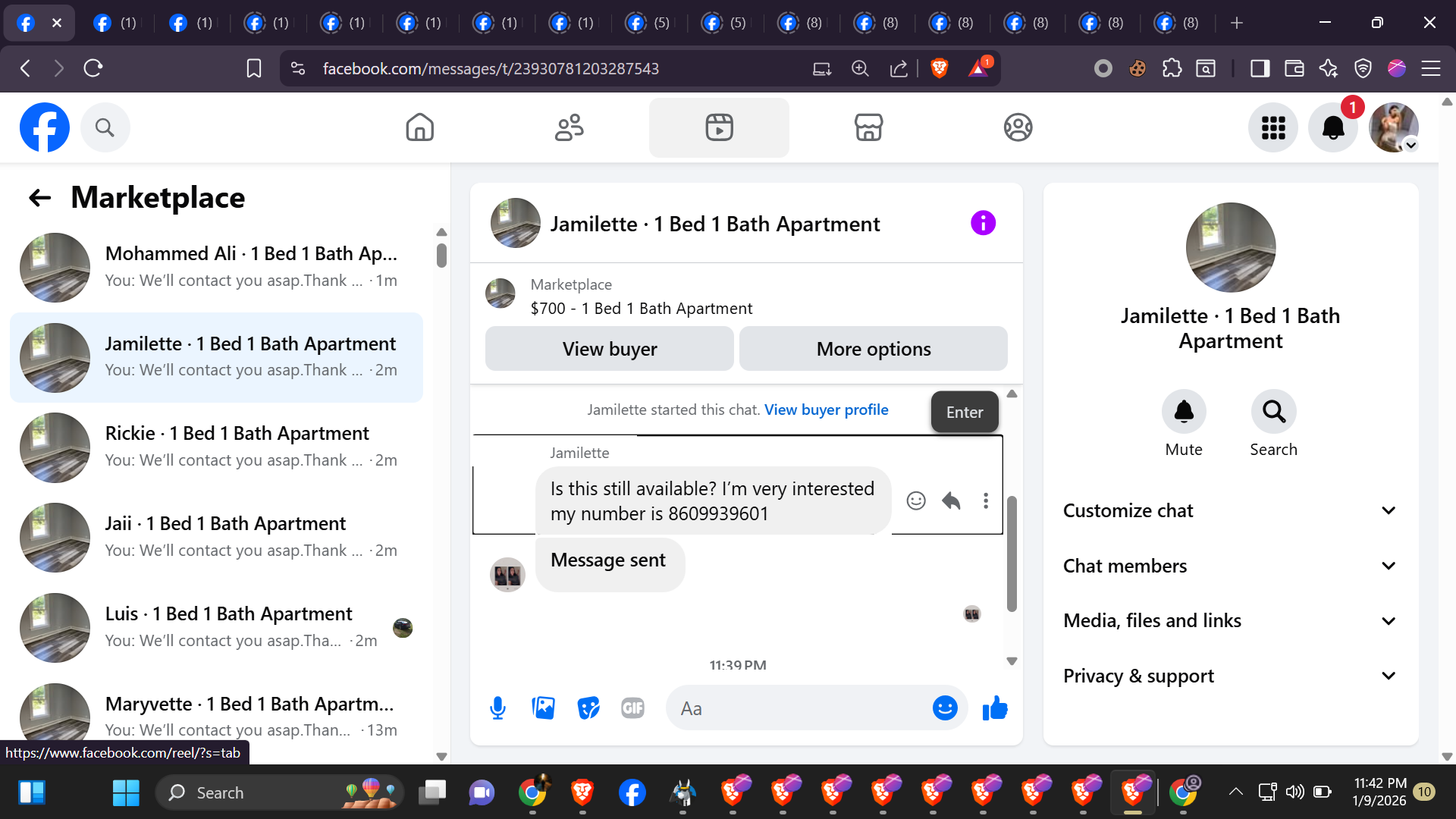Open the purple conversation information icon

coord(983,223)
